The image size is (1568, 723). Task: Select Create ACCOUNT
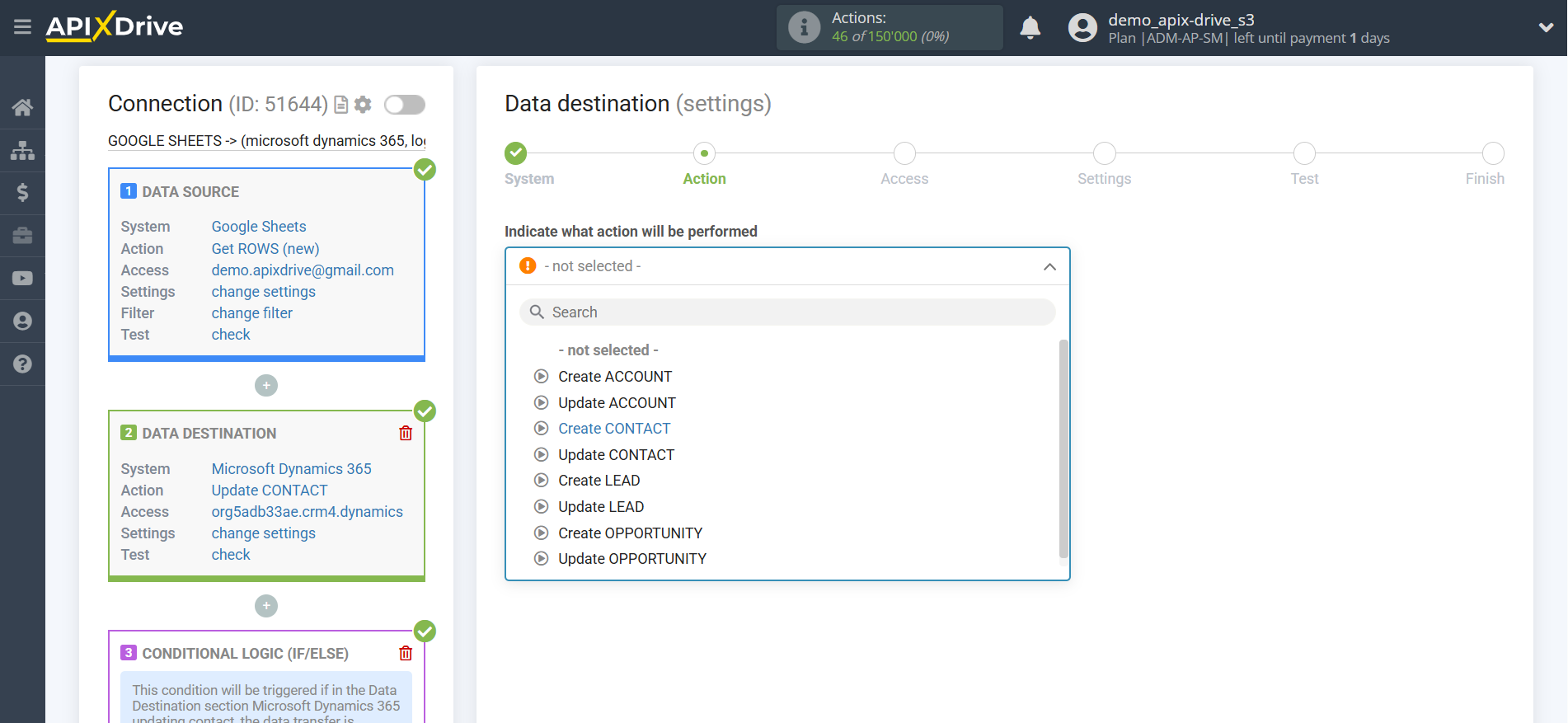(x=615, y=377)
